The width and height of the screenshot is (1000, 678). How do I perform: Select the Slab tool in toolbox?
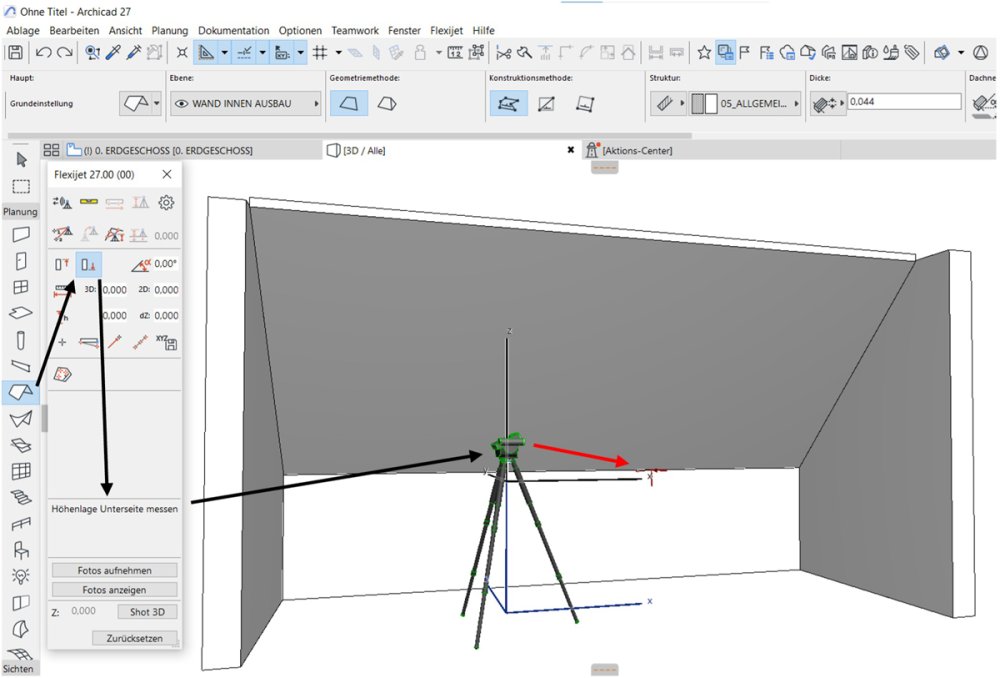click(x=20, y=313)
